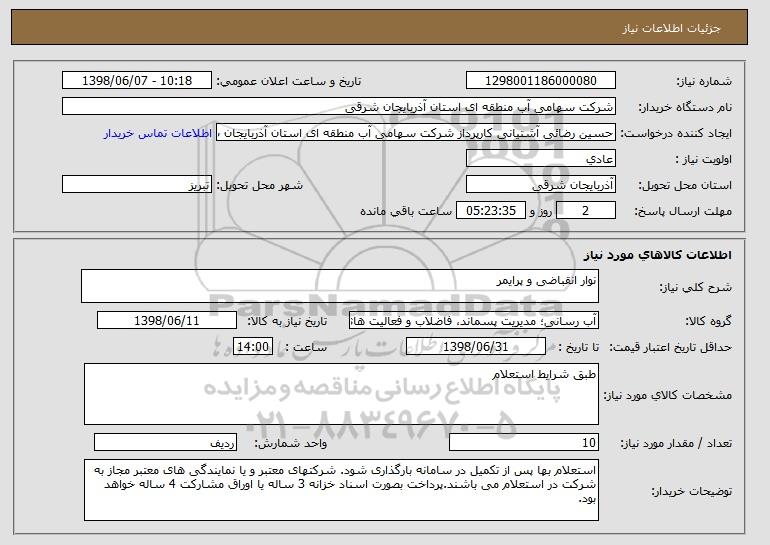770x545 pixels.
Task: Click the label تعداد / مقدار مورد نیاز
Action: [x=676, y=443]
